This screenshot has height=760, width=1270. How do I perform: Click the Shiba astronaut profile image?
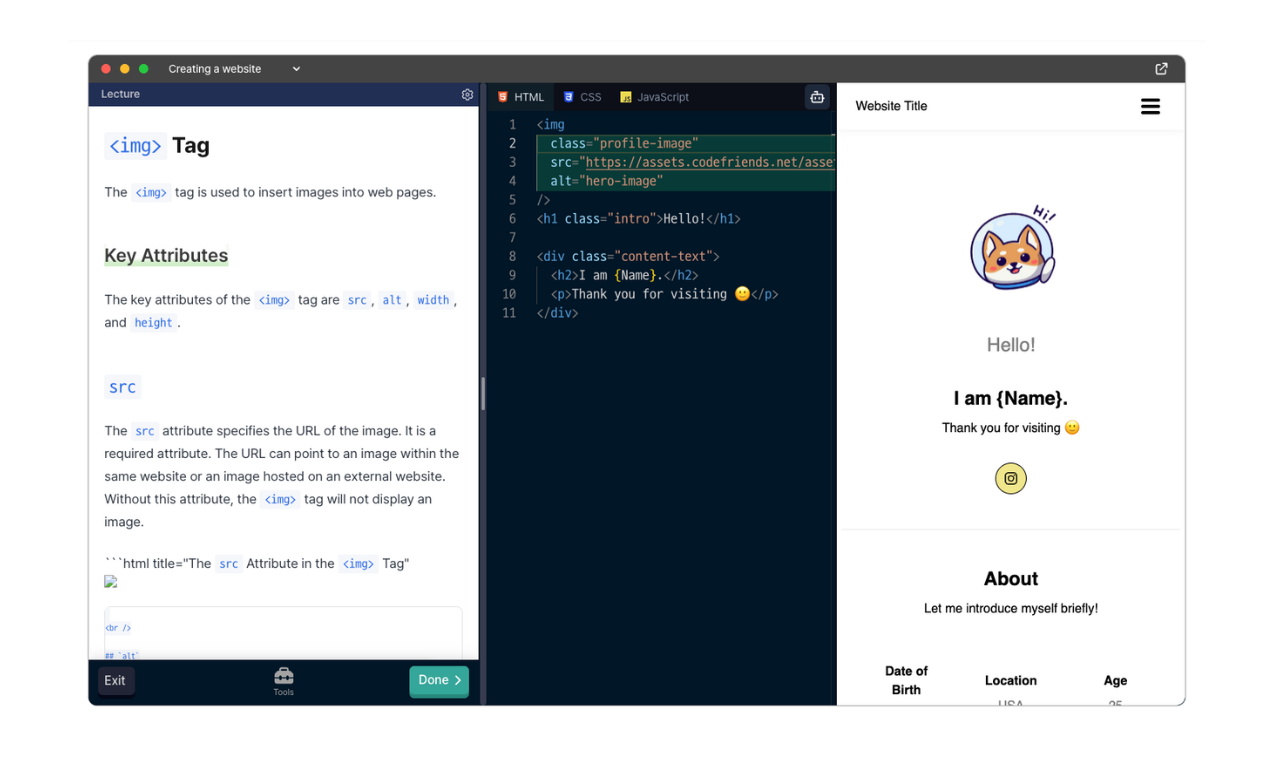point(1012,248)
